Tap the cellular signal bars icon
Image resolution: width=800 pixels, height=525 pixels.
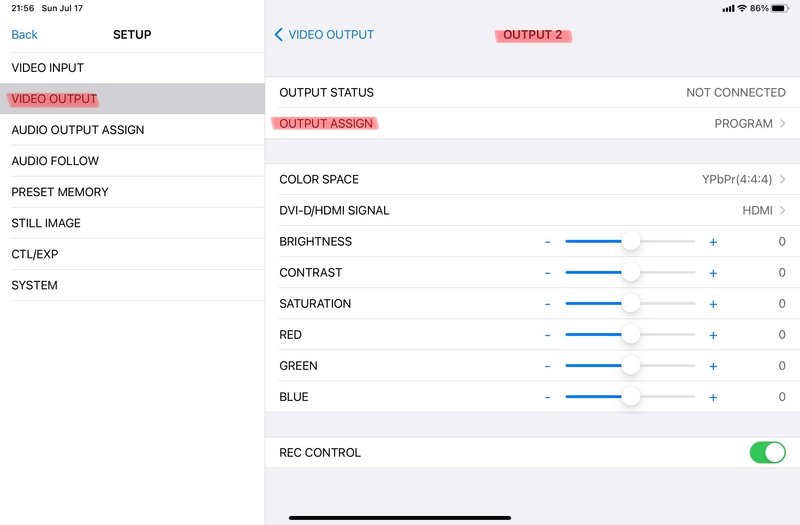[728, 8]
